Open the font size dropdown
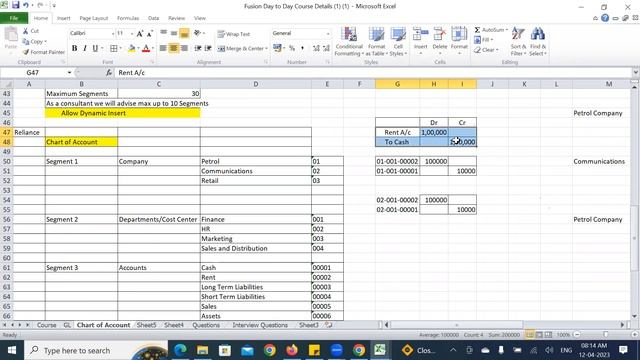This screenshot has height=360, width=640. (x=132, y=33)
